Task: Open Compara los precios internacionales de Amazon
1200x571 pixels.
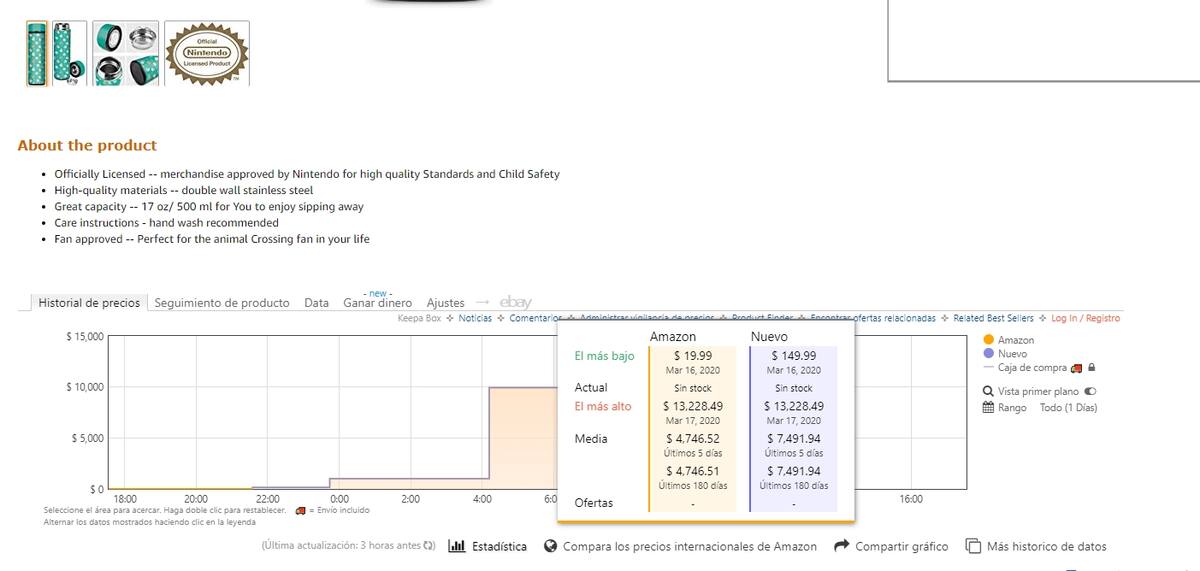Action: (x=690, y=547)
